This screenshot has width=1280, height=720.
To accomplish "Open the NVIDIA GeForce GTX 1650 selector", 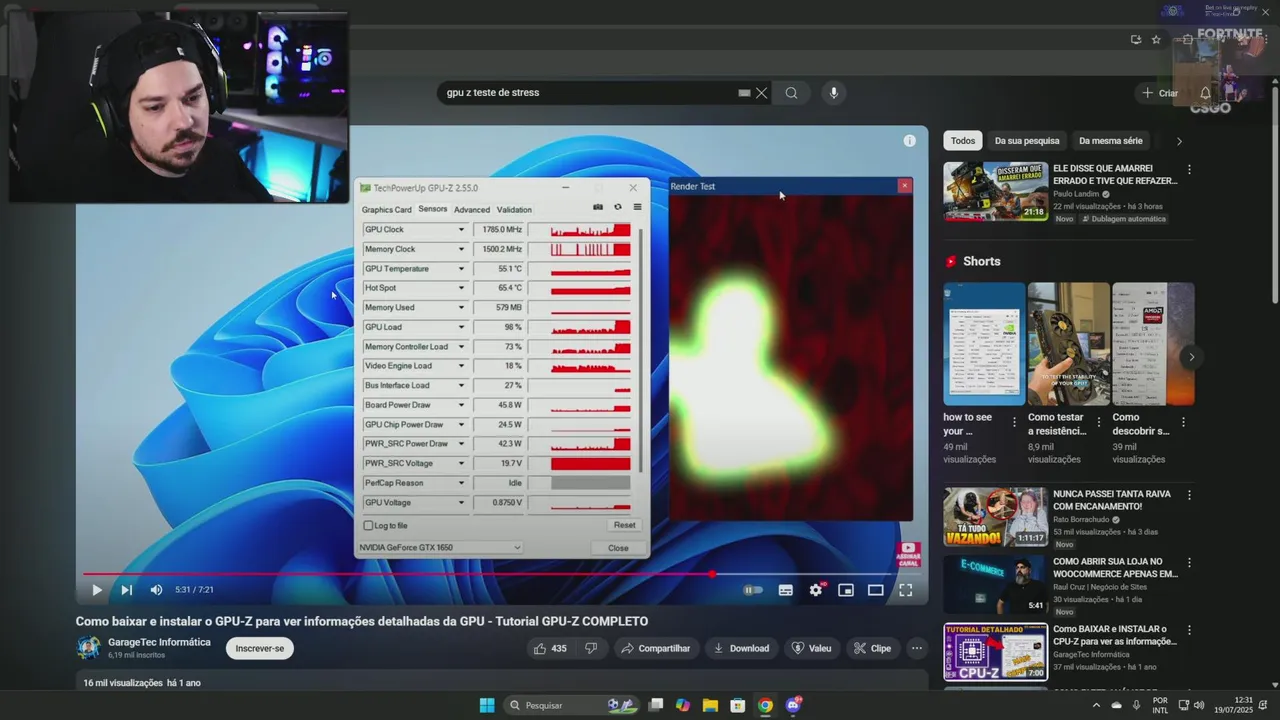I will tap(440, 548).
